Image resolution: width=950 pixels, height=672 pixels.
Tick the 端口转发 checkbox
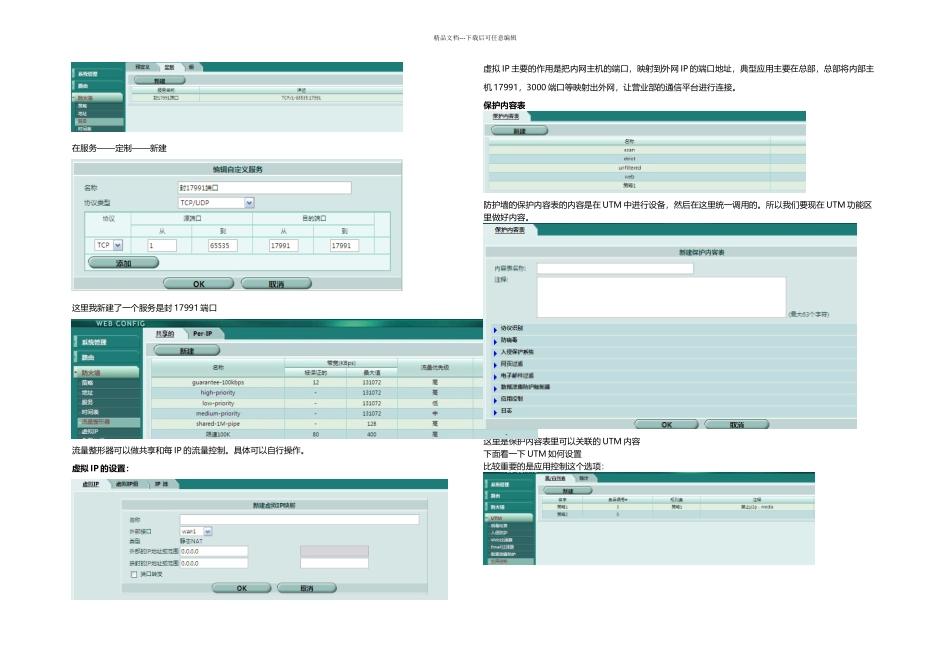click(x=134, y=574)
